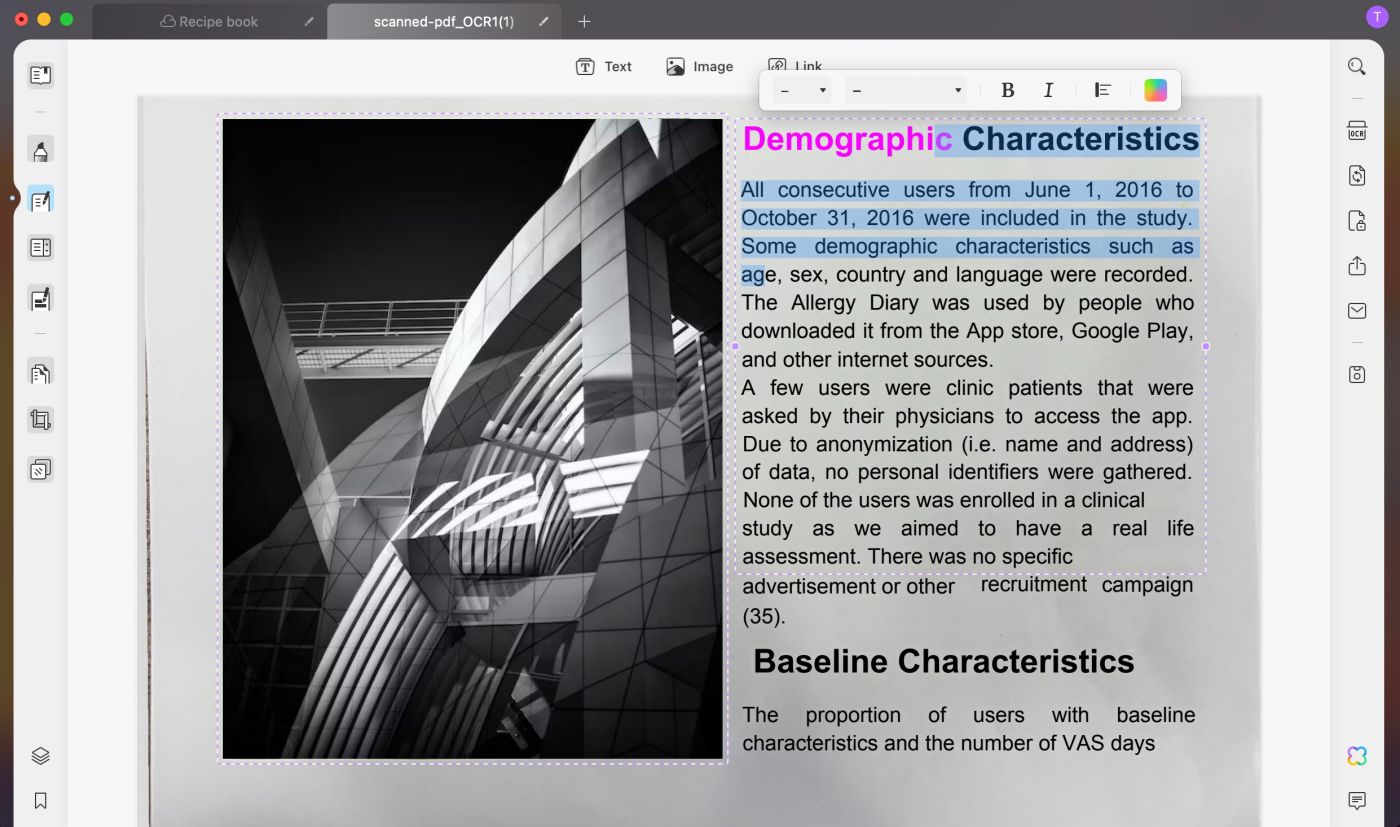This screenshot has width=1400, height=827.
Task: Send file by email icon
Action: (1356, 311)
